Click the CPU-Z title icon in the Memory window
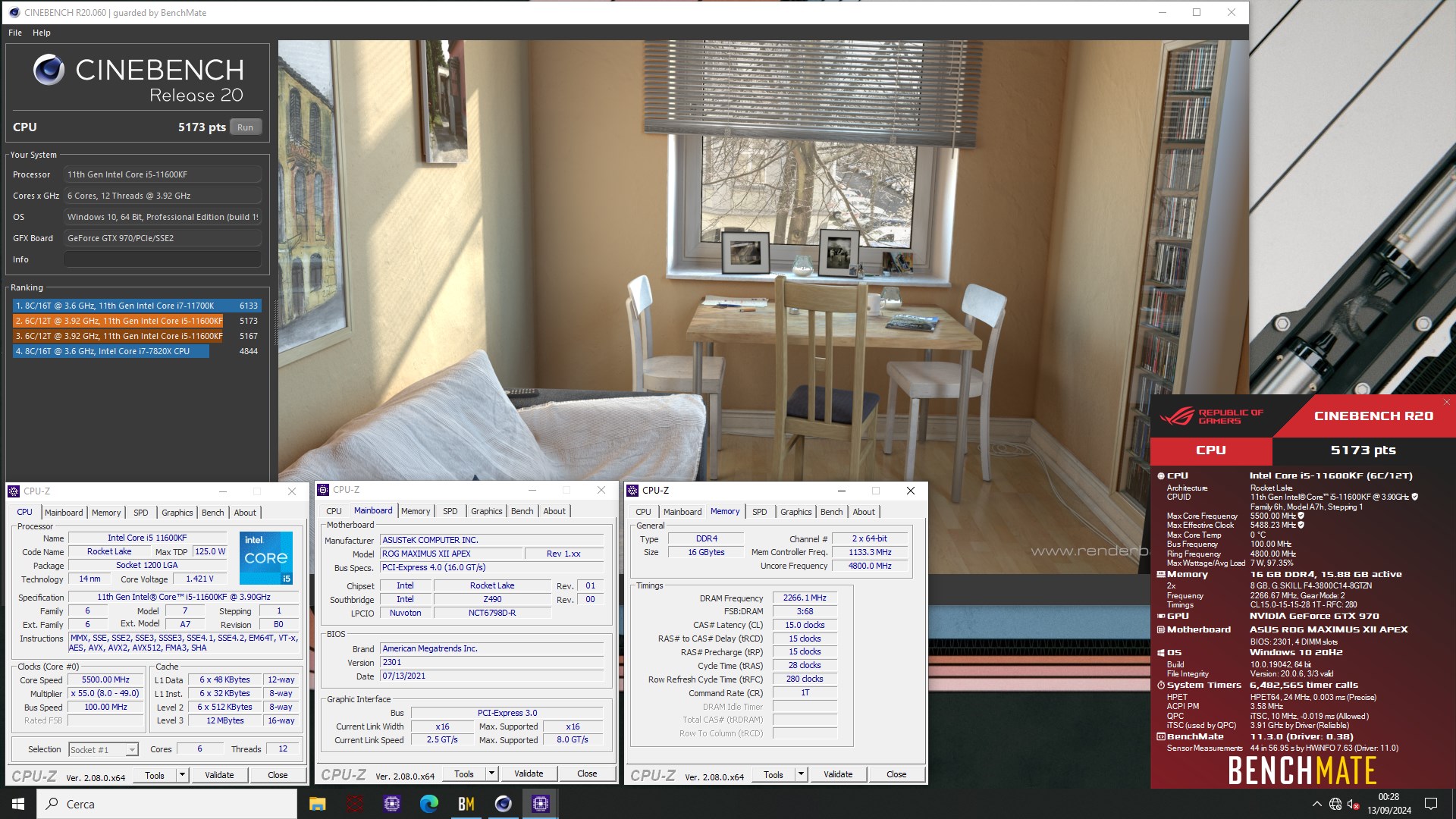1456x819 pixels. pyautogui.click(x=632, y=491)
